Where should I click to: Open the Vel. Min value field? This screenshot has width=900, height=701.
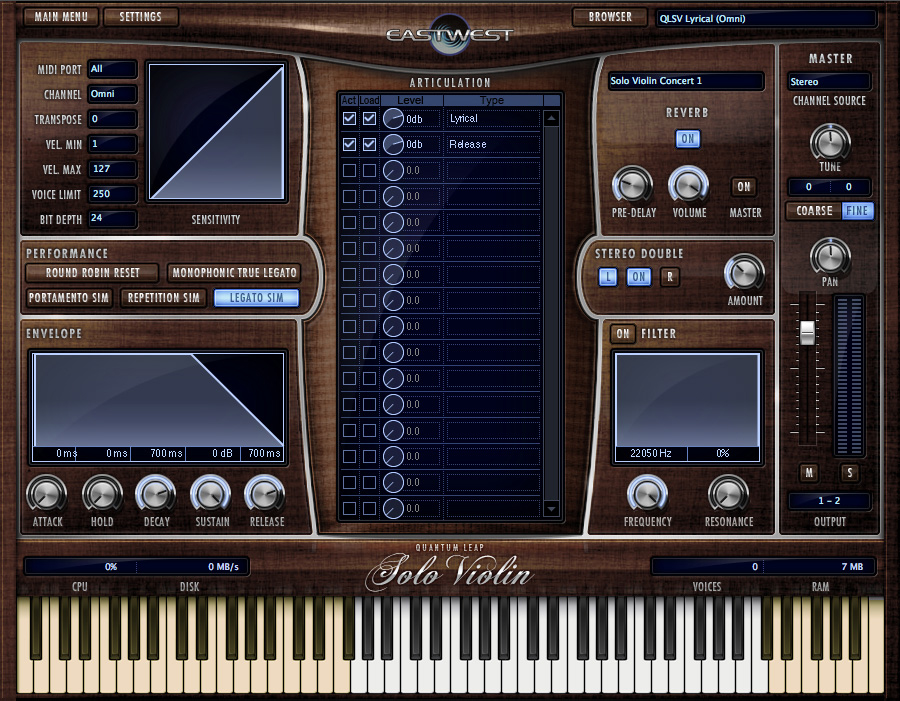[x=112, y=144]
